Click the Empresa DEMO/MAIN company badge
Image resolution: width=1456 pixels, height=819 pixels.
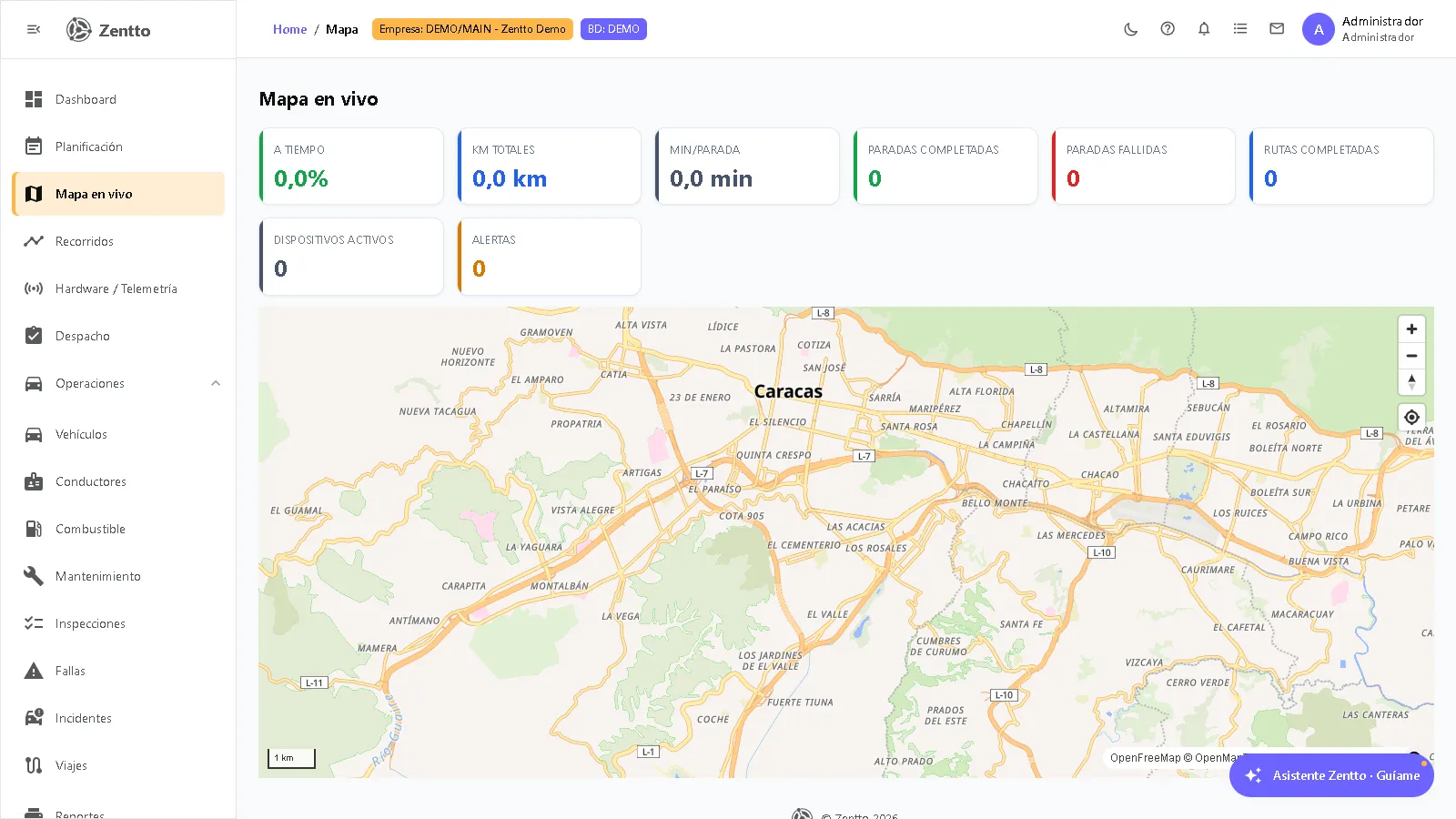point(472,29)
